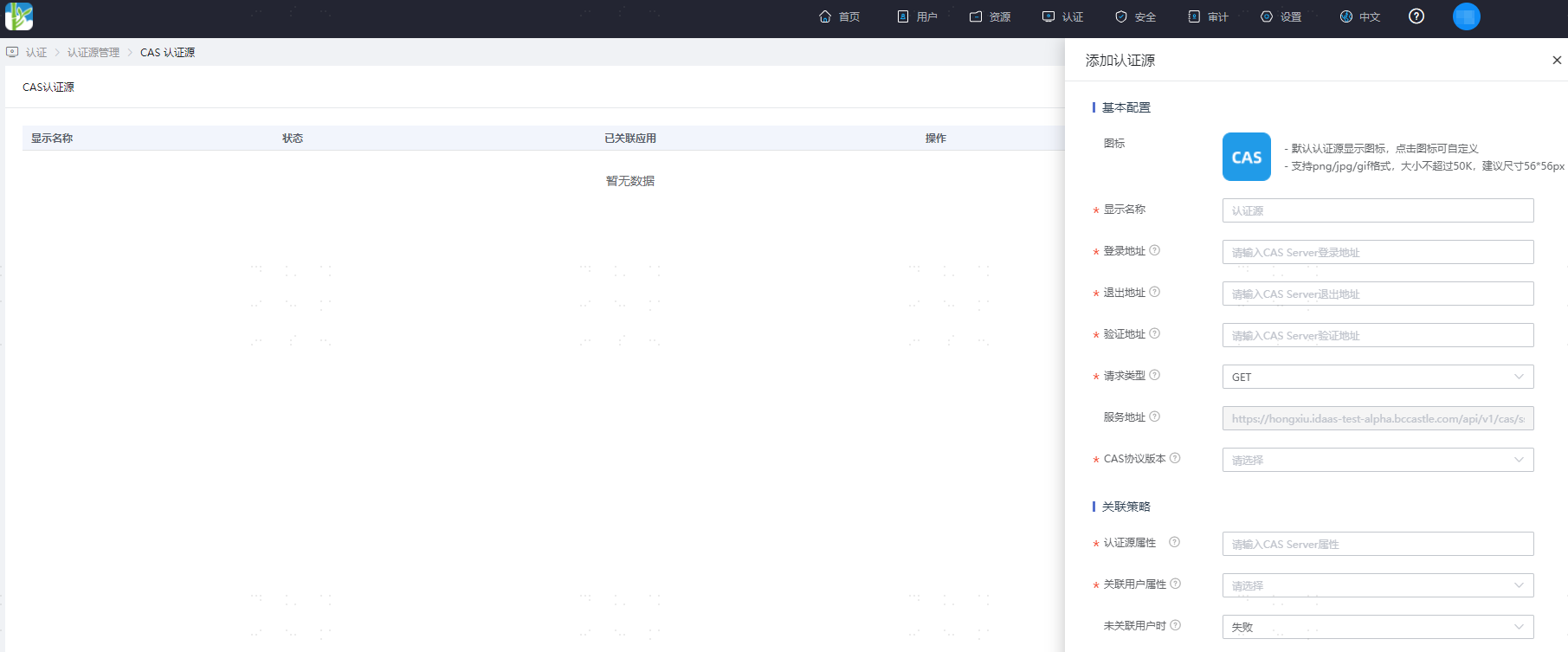Click the shield icon next to 安全
Image resolution: width=1568 pixels, height=652 pixels.
tap(1121, 16)
